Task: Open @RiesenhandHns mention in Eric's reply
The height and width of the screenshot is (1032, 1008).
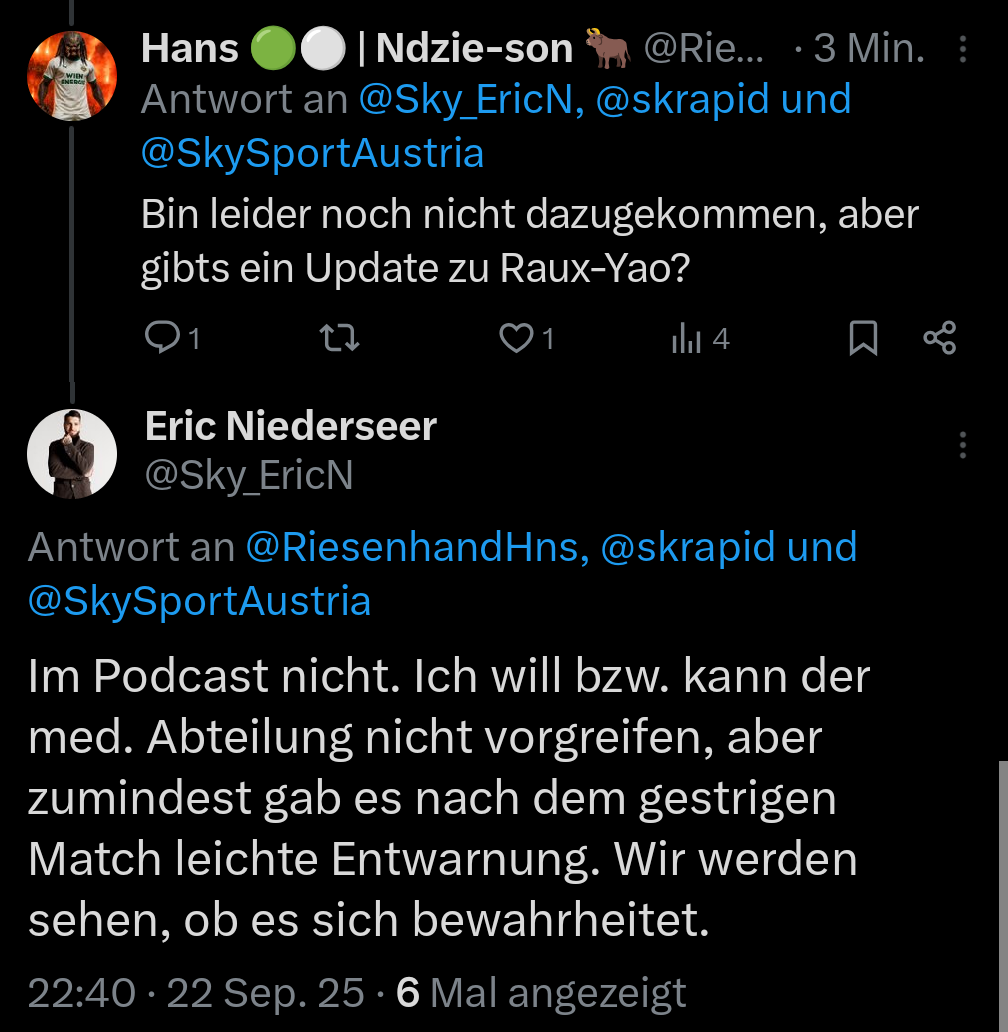Action: click(x=416, y=548)
